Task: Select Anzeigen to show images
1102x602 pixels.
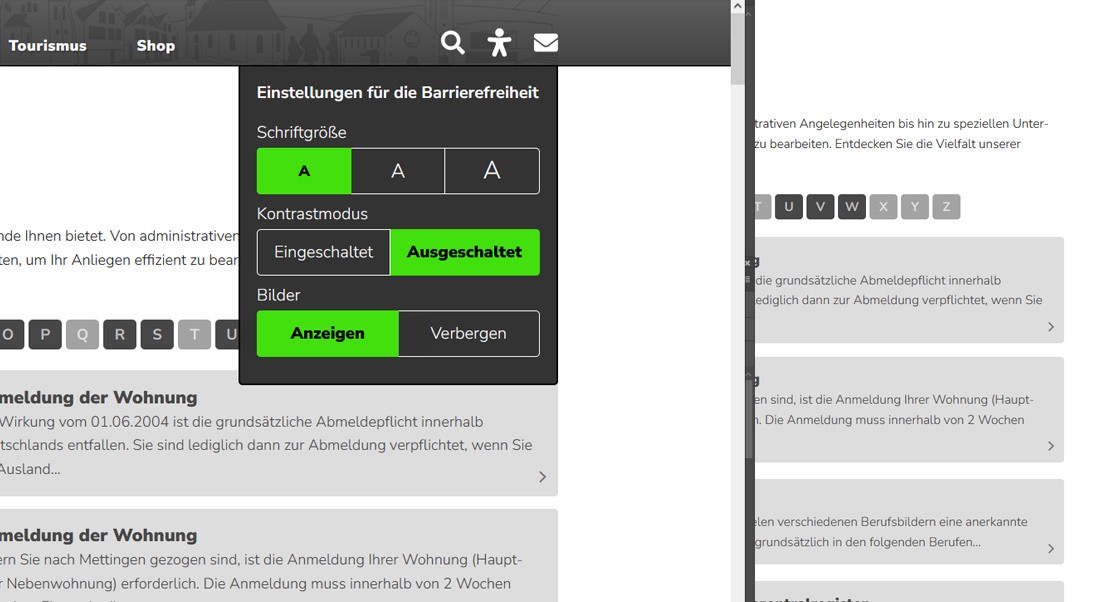Action: (x=328, y=333)
